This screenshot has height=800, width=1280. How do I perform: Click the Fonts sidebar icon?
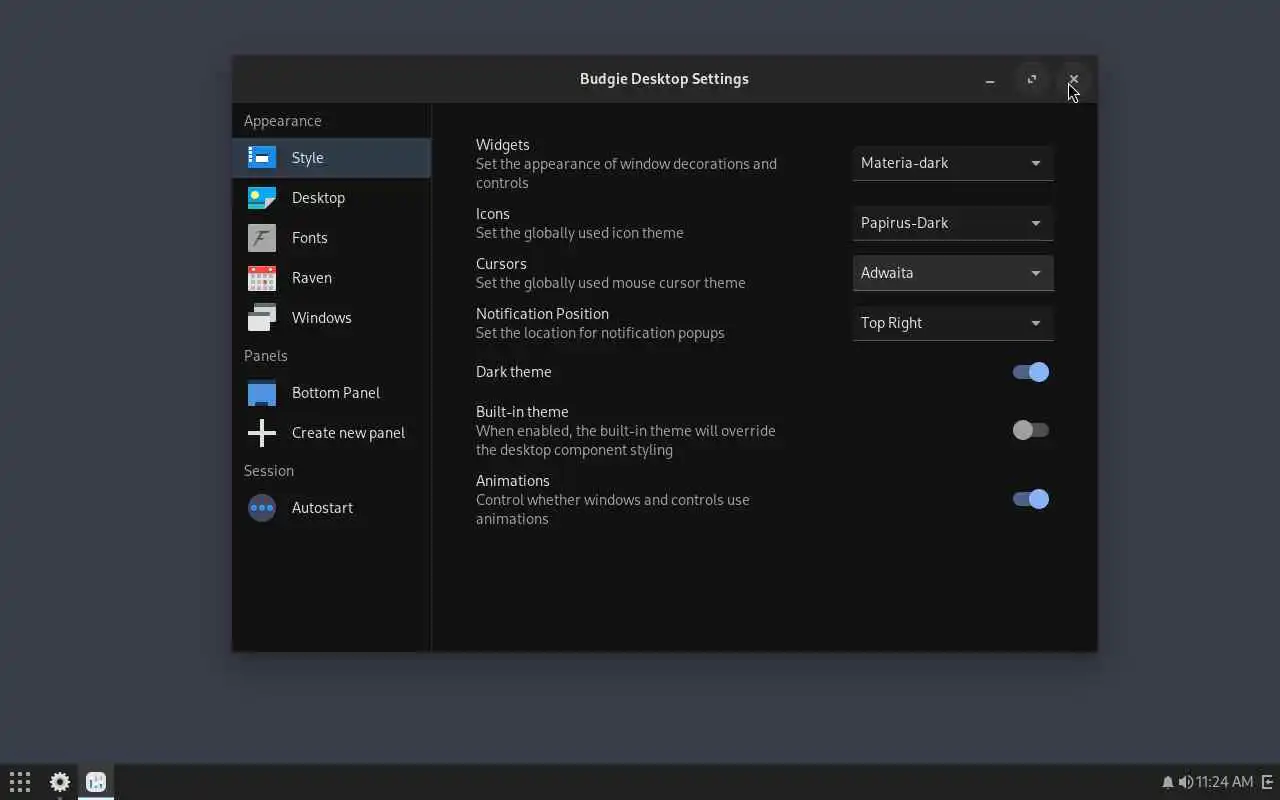[262, 238]
